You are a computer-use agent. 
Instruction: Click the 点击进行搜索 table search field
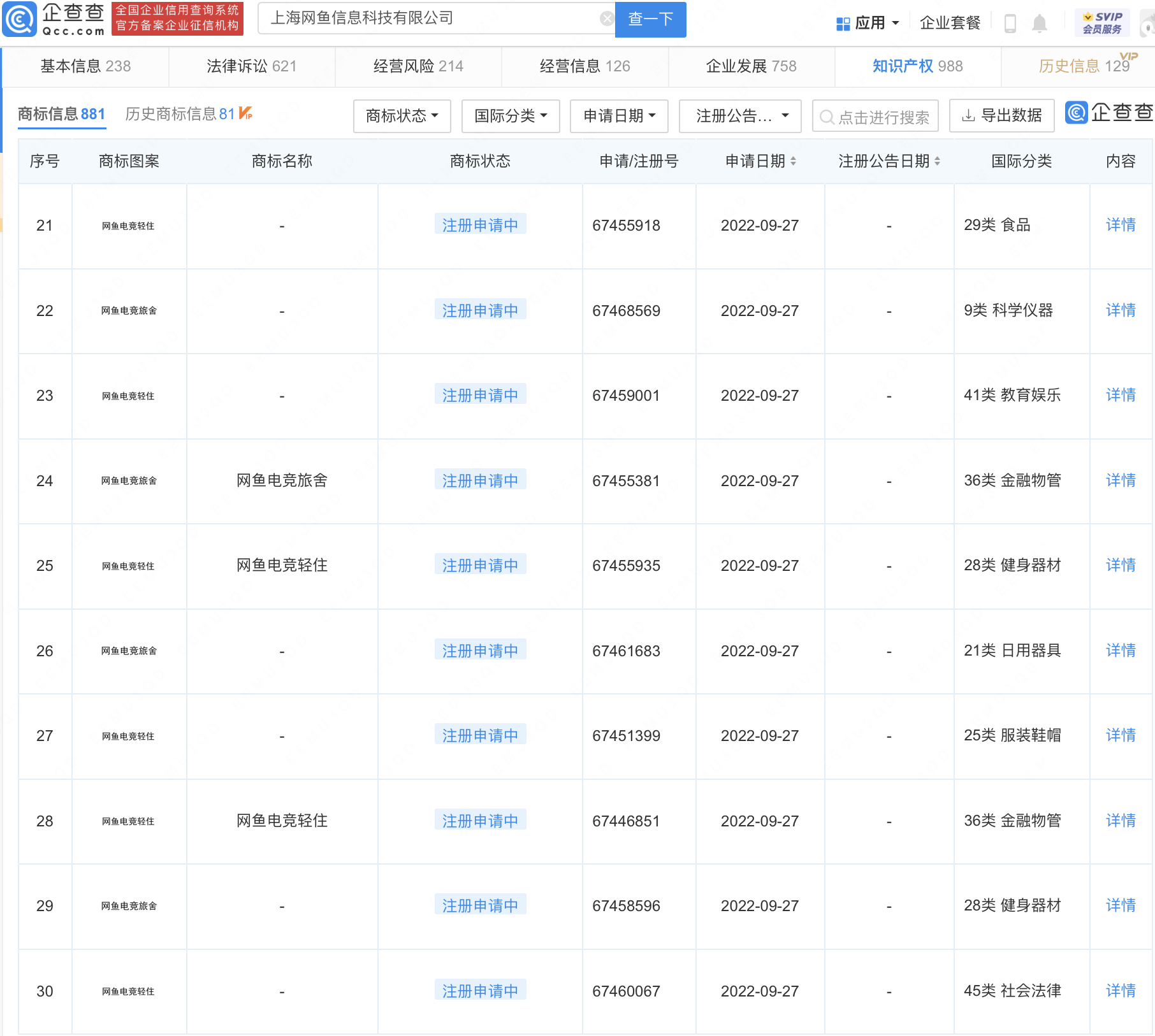tap(875, 117)
